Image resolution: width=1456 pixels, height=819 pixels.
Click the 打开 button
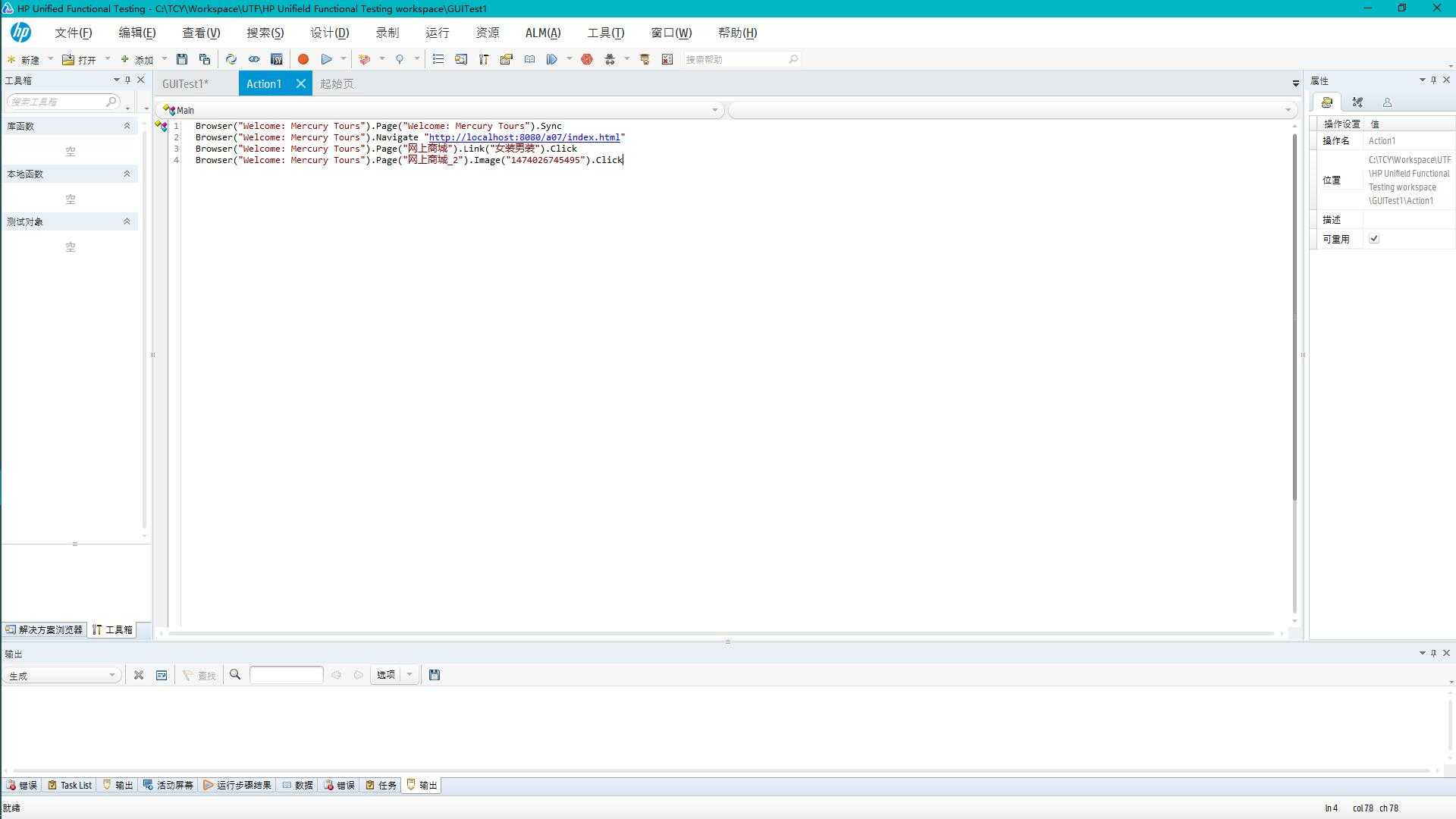[80, 59]
